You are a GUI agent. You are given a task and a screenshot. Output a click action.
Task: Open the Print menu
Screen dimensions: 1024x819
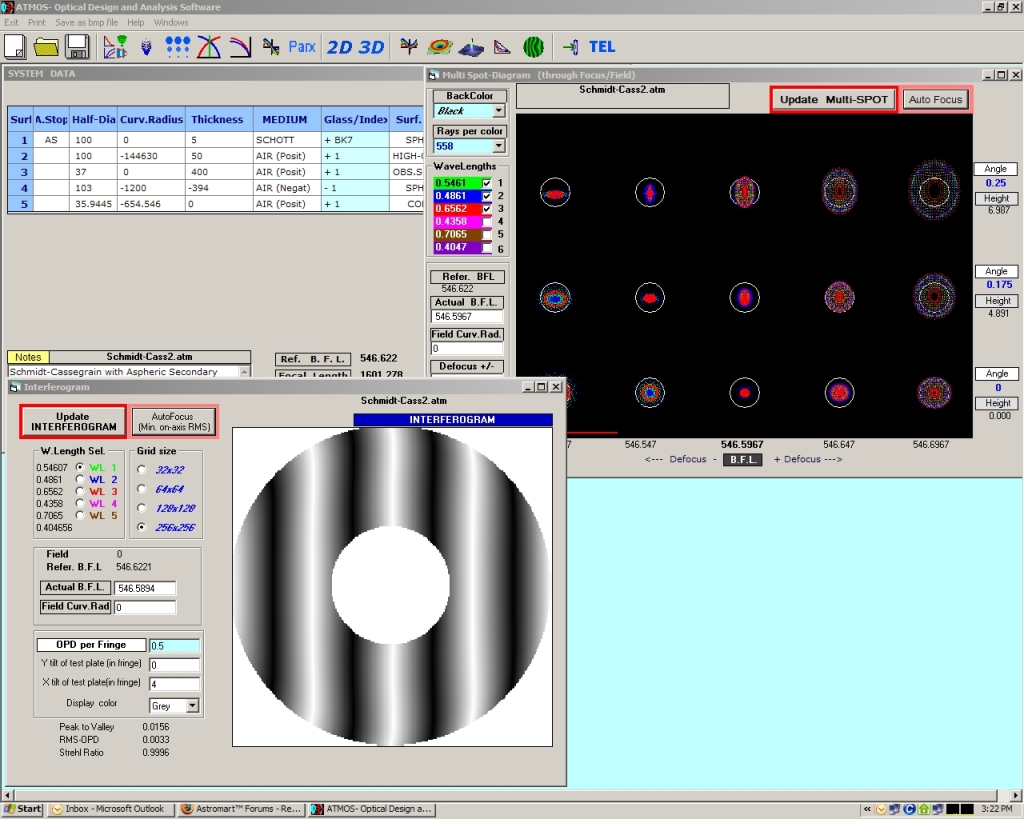pyautogui.click(x=37, y=22)
